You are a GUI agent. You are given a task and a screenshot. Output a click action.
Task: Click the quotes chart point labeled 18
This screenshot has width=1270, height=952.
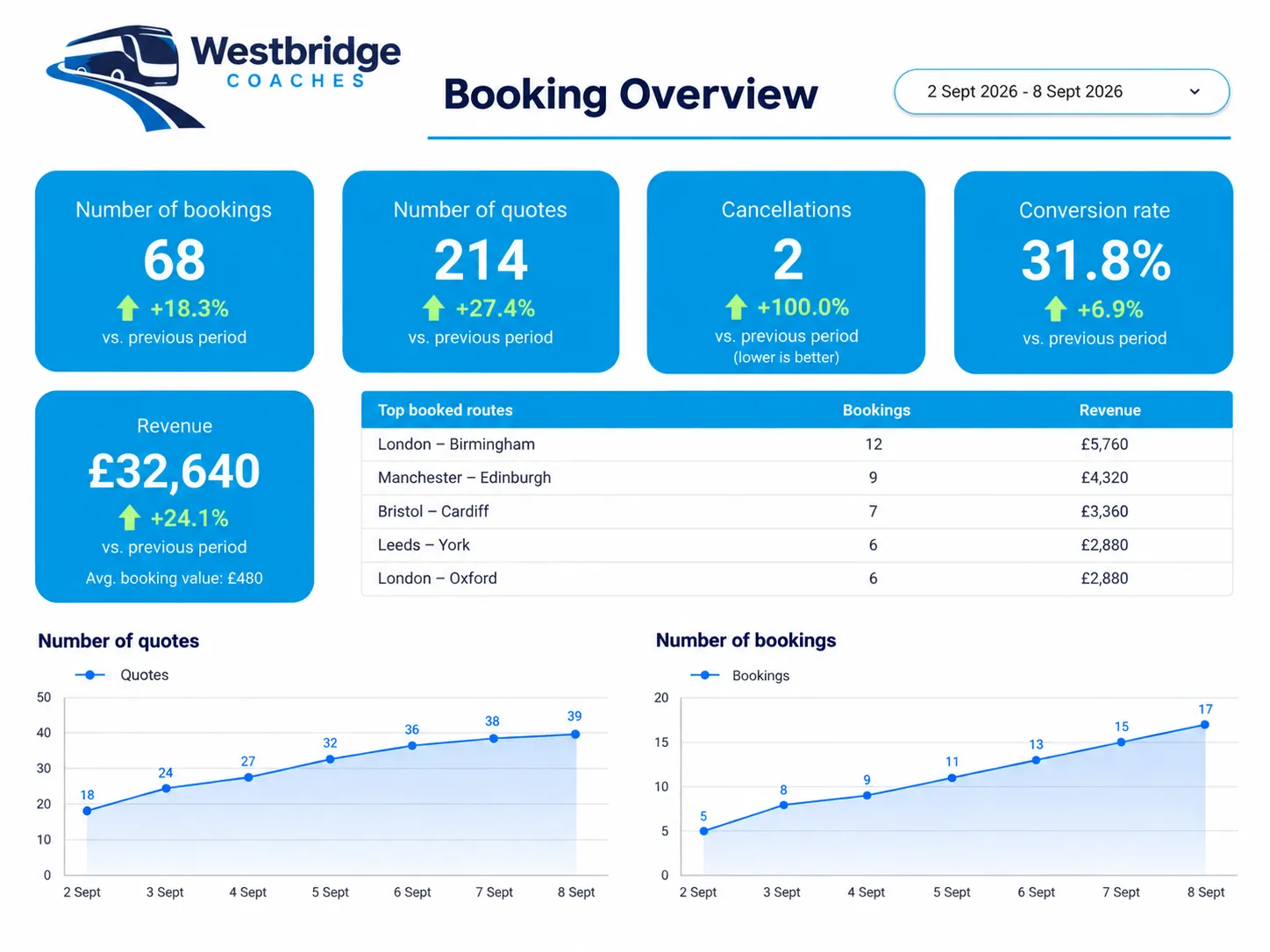click(87, 811)
